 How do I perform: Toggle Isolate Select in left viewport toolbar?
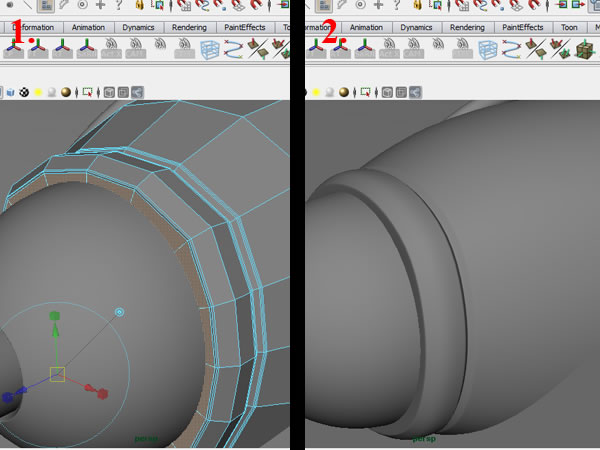(88, 92)
